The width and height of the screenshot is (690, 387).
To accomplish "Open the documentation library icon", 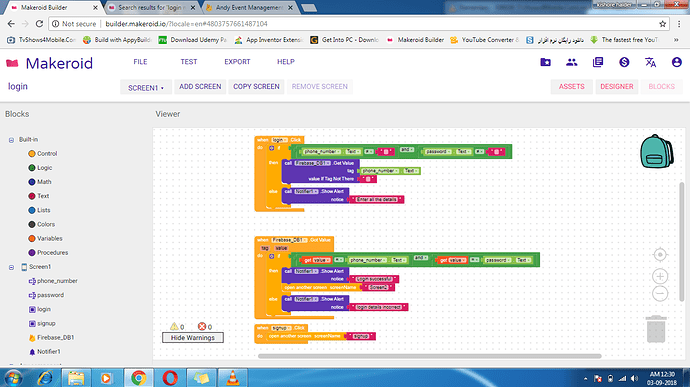I will (x=598, y=62).
